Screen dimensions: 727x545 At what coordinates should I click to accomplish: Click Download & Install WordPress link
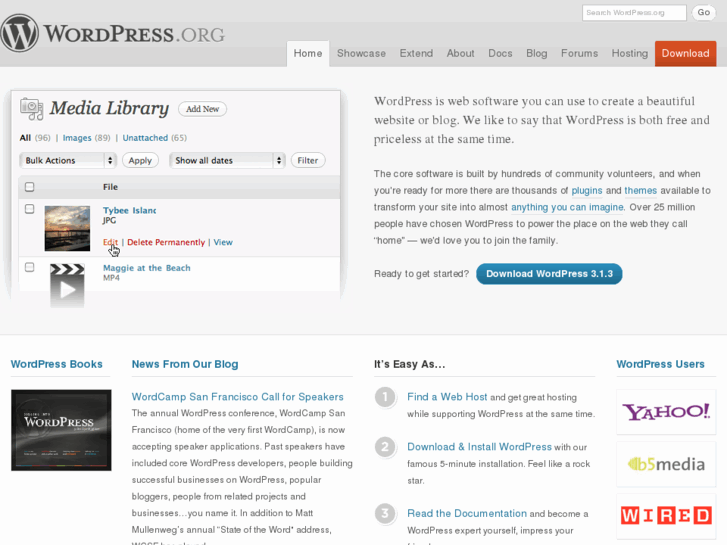coord(479,447)
